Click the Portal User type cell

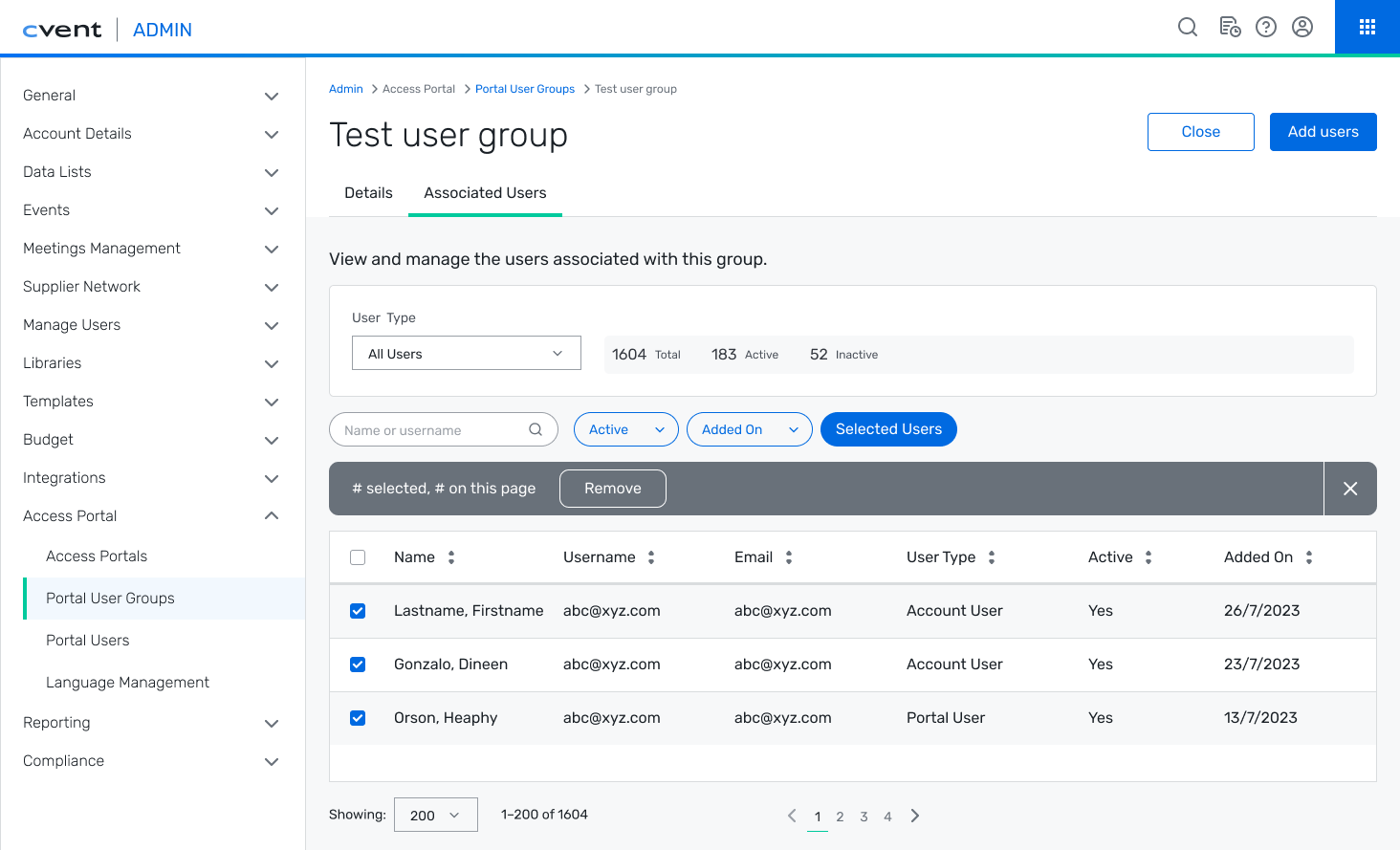[946, 718]
